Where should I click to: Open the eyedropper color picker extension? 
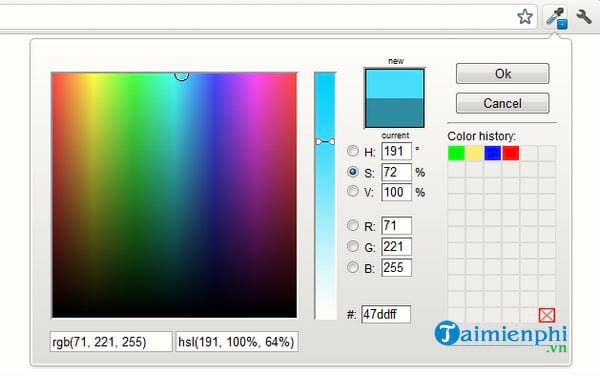point(556,18)
